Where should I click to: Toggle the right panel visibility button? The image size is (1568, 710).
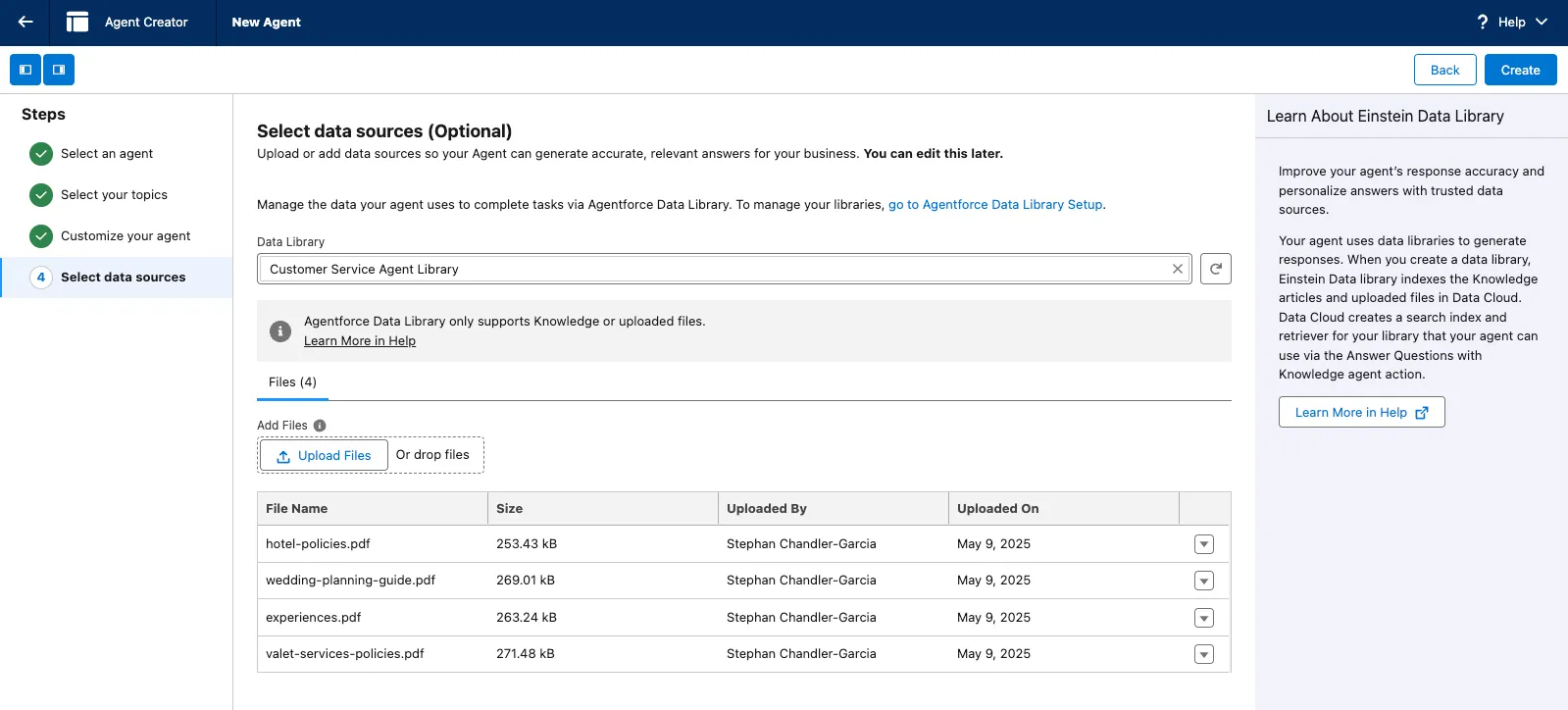(x=59, y=70)
